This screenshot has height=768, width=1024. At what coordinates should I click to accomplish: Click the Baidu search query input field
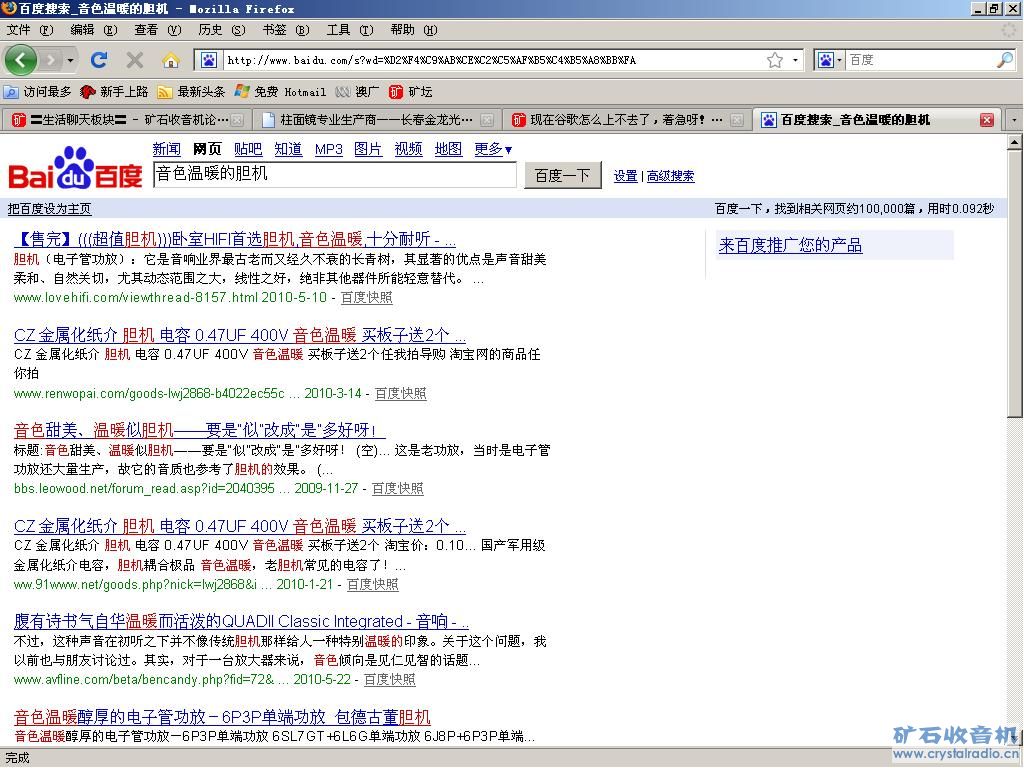[x=335, y=174]
